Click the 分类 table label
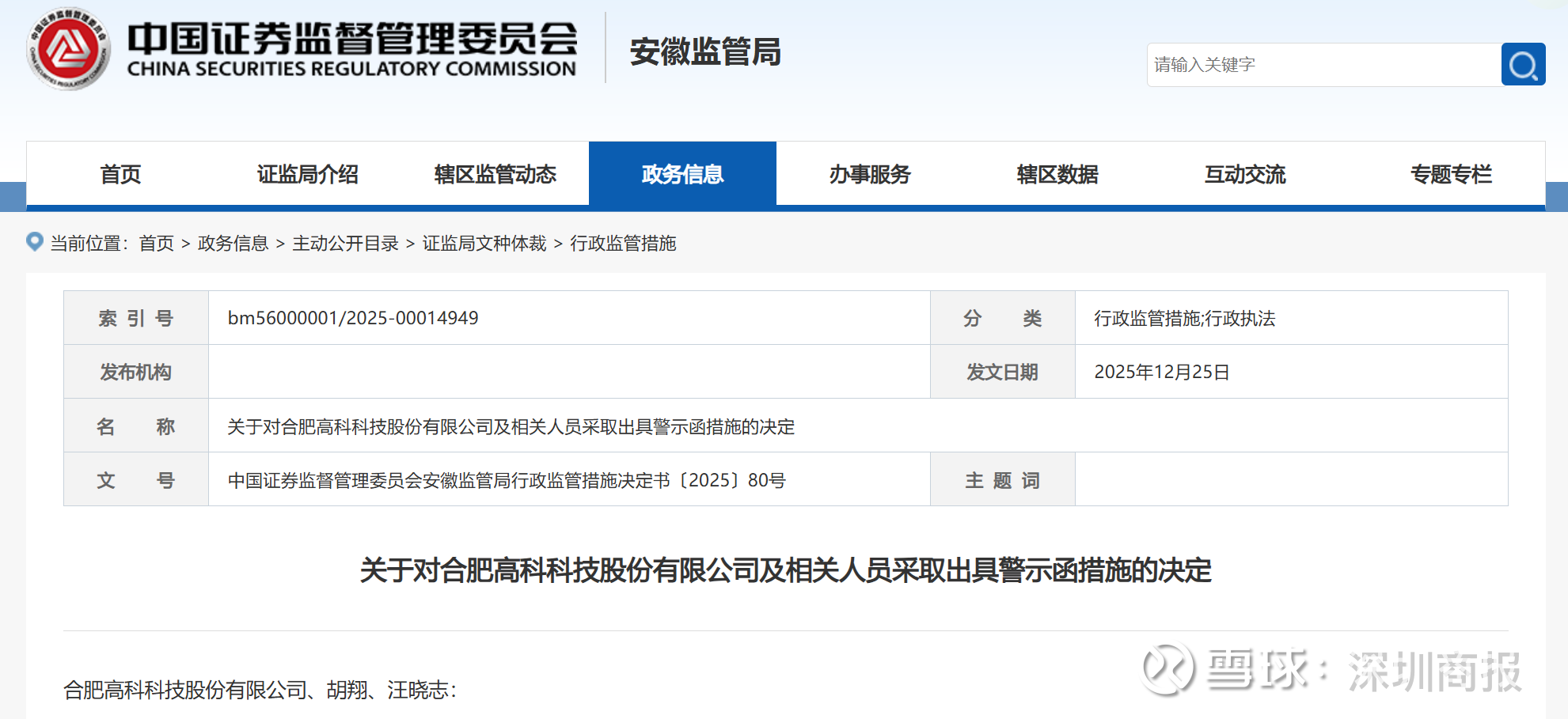Viewport: 1568px width, 719px height. 1002,318
